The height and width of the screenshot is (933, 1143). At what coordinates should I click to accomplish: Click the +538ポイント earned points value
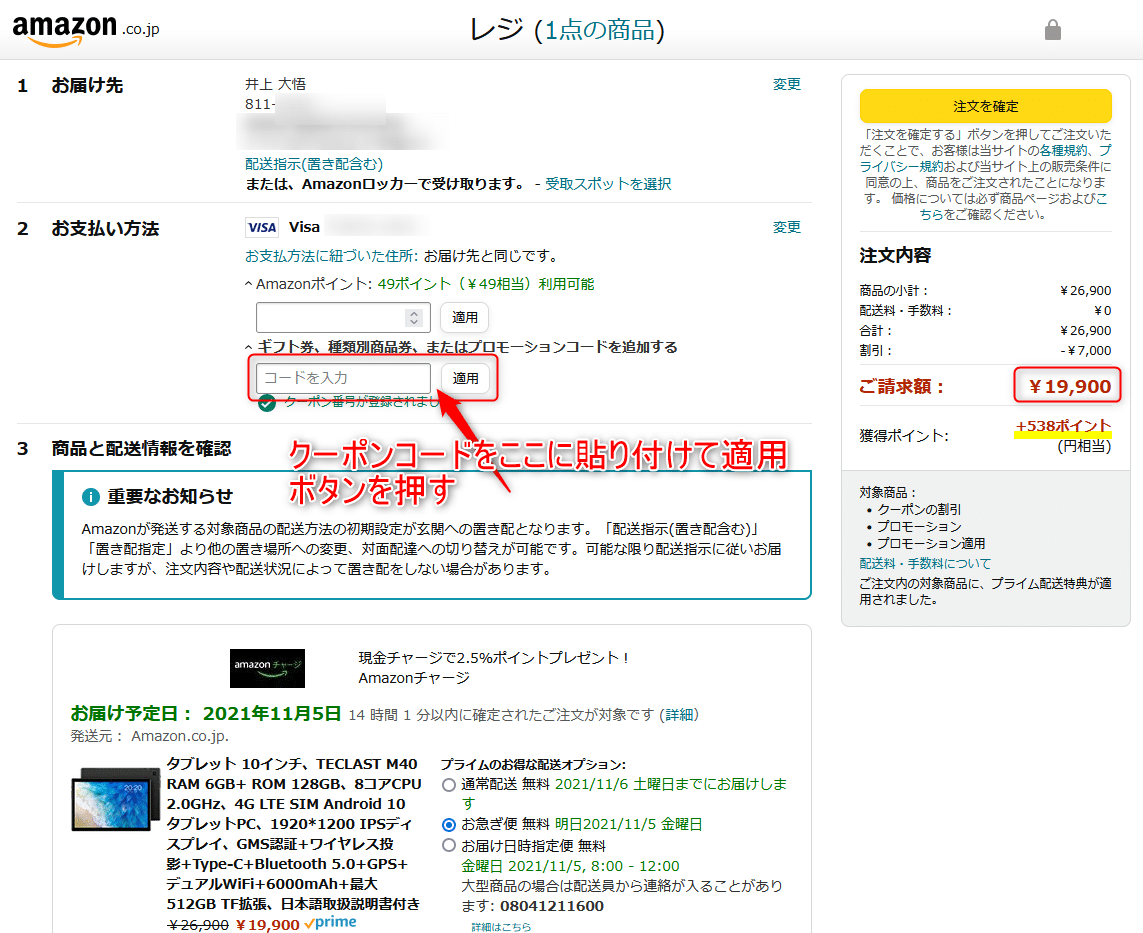(x=1064, y=426)
